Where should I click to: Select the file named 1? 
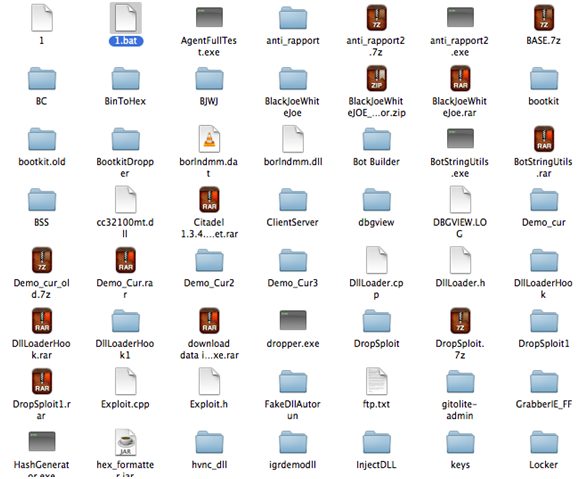(42, 18)
